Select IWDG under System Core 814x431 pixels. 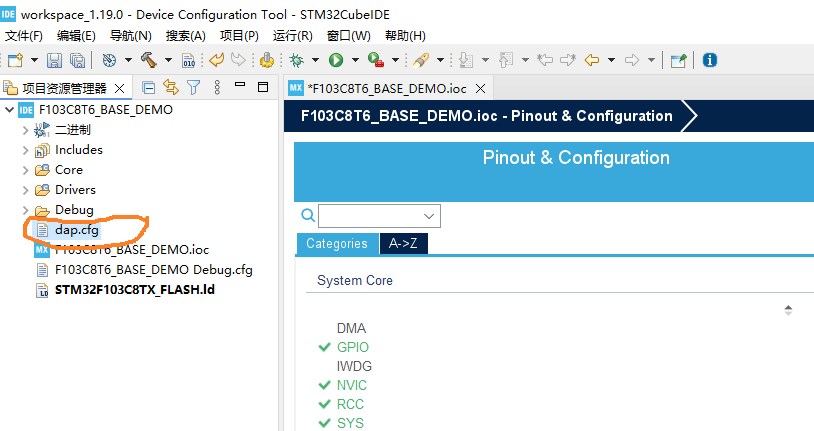point(354,366)
